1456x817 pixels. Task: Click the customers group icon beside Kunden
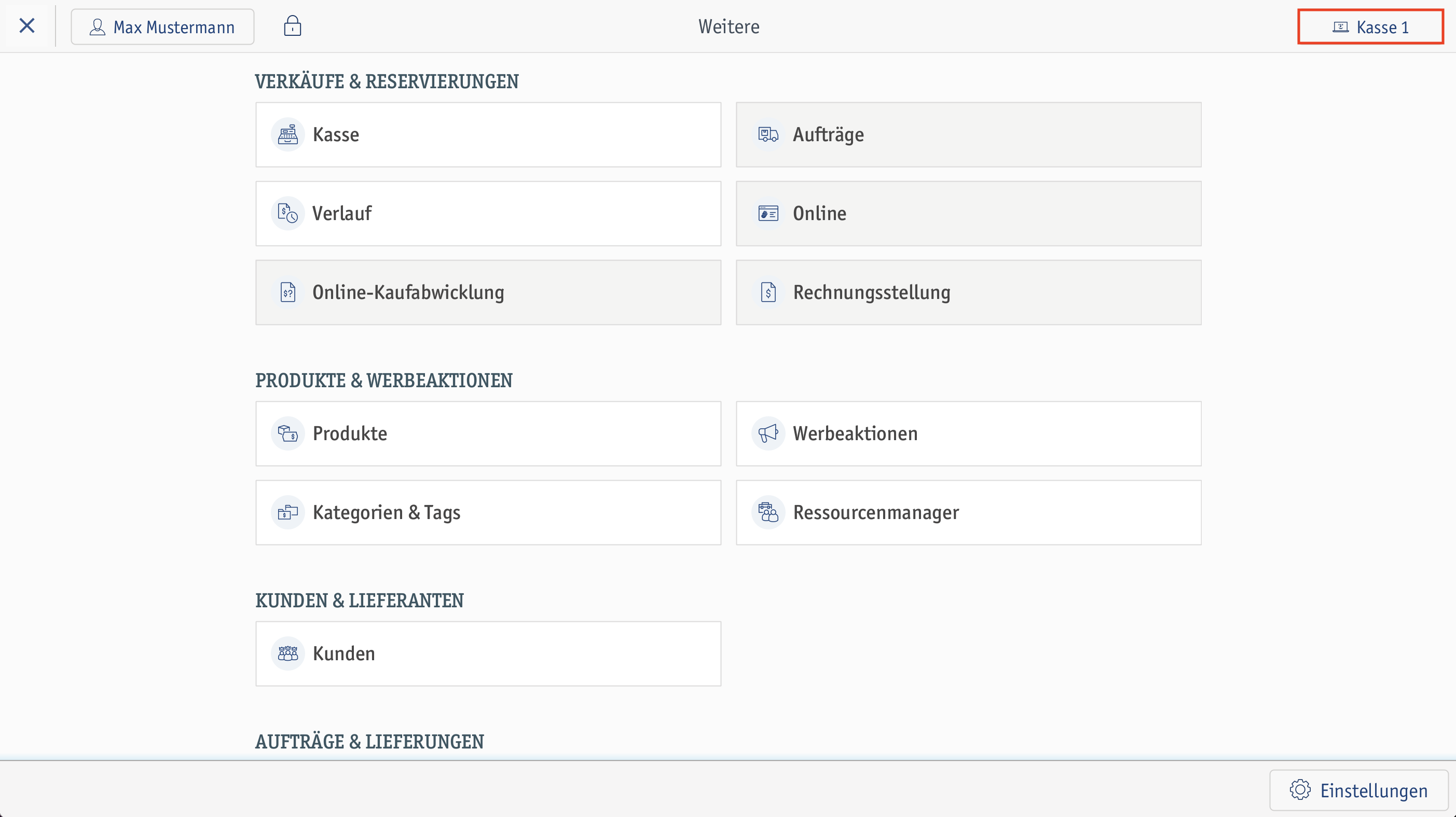point(287,653)
